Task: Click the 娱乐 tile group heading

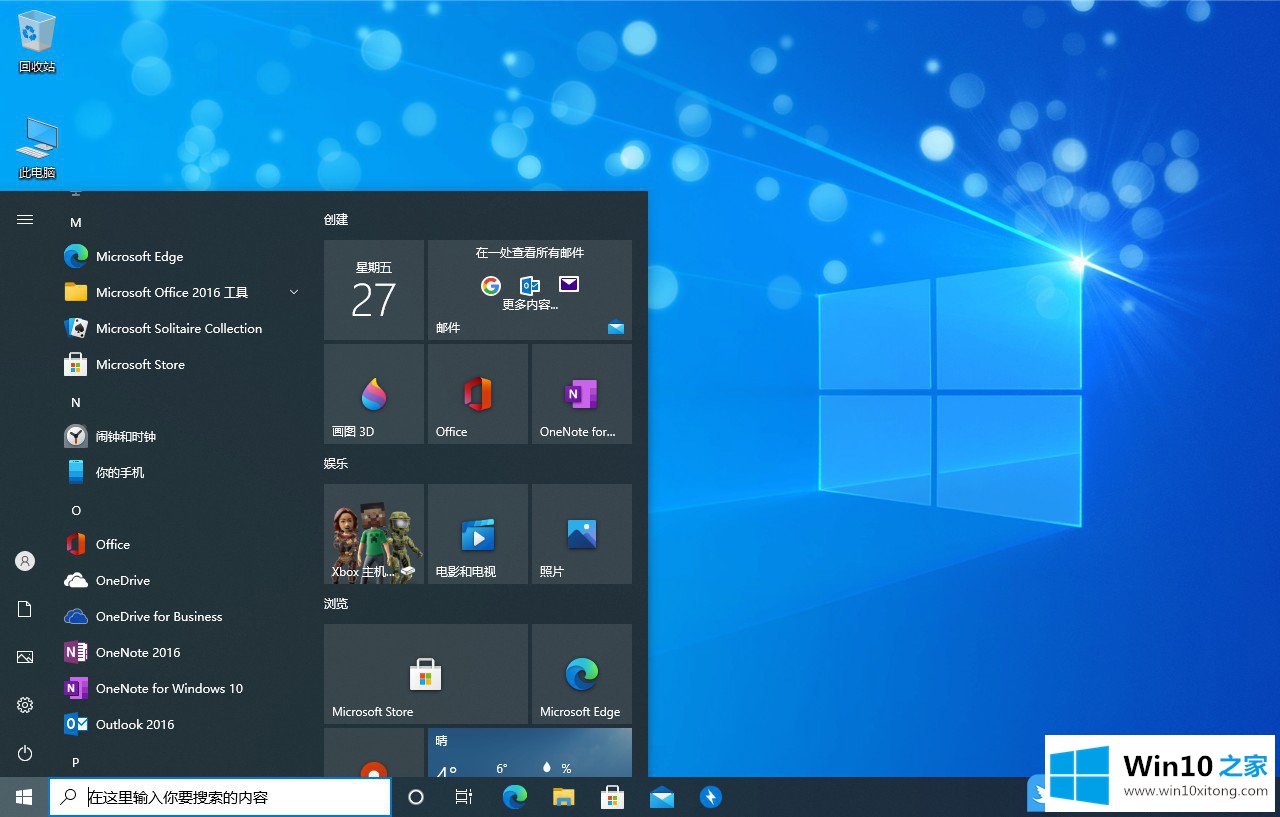Action: pyautogui.click(x=336, y=463)
